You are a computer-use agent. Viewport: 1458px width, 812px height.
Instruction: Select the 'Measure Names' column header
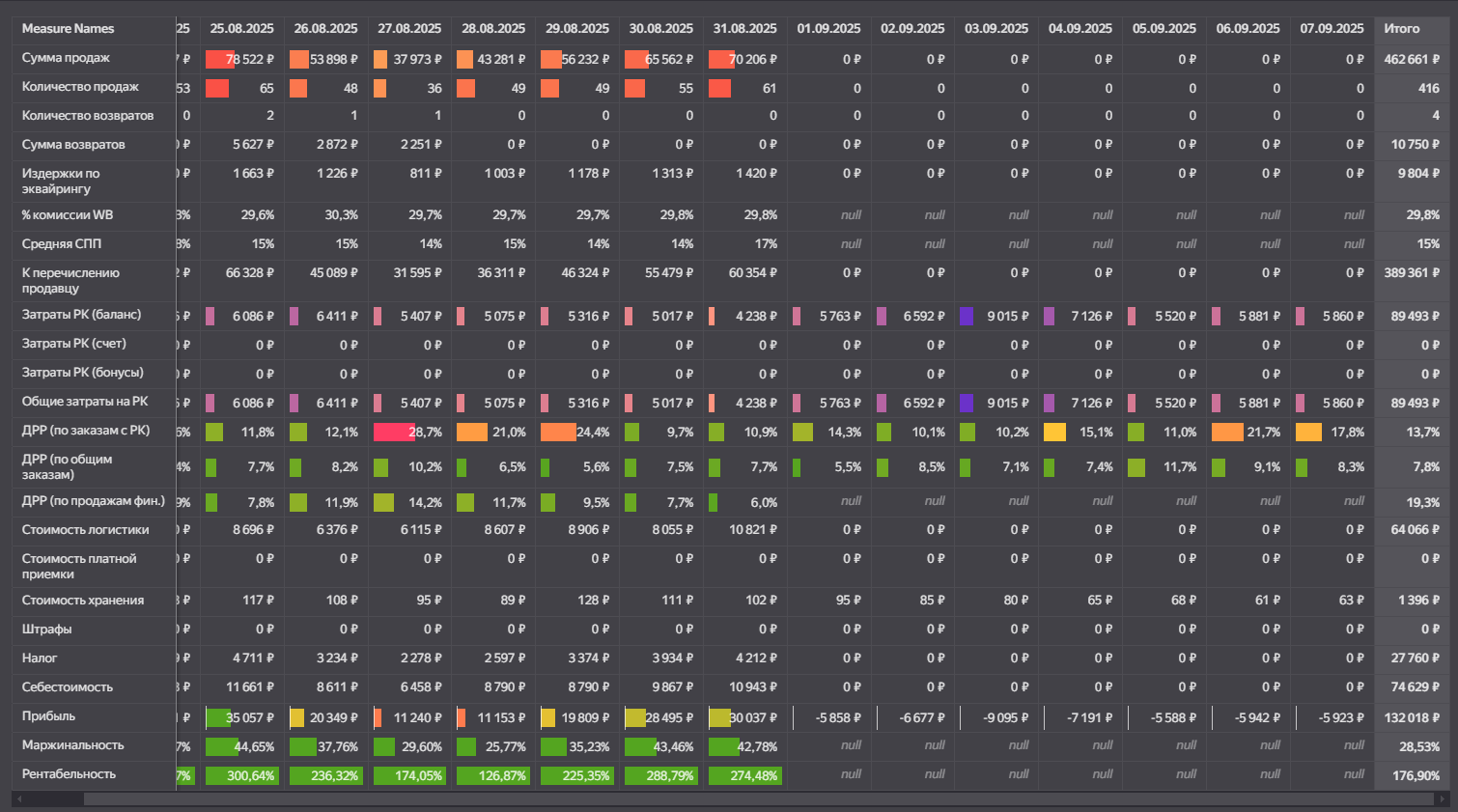pyautogui.click(x=68, y=29)
